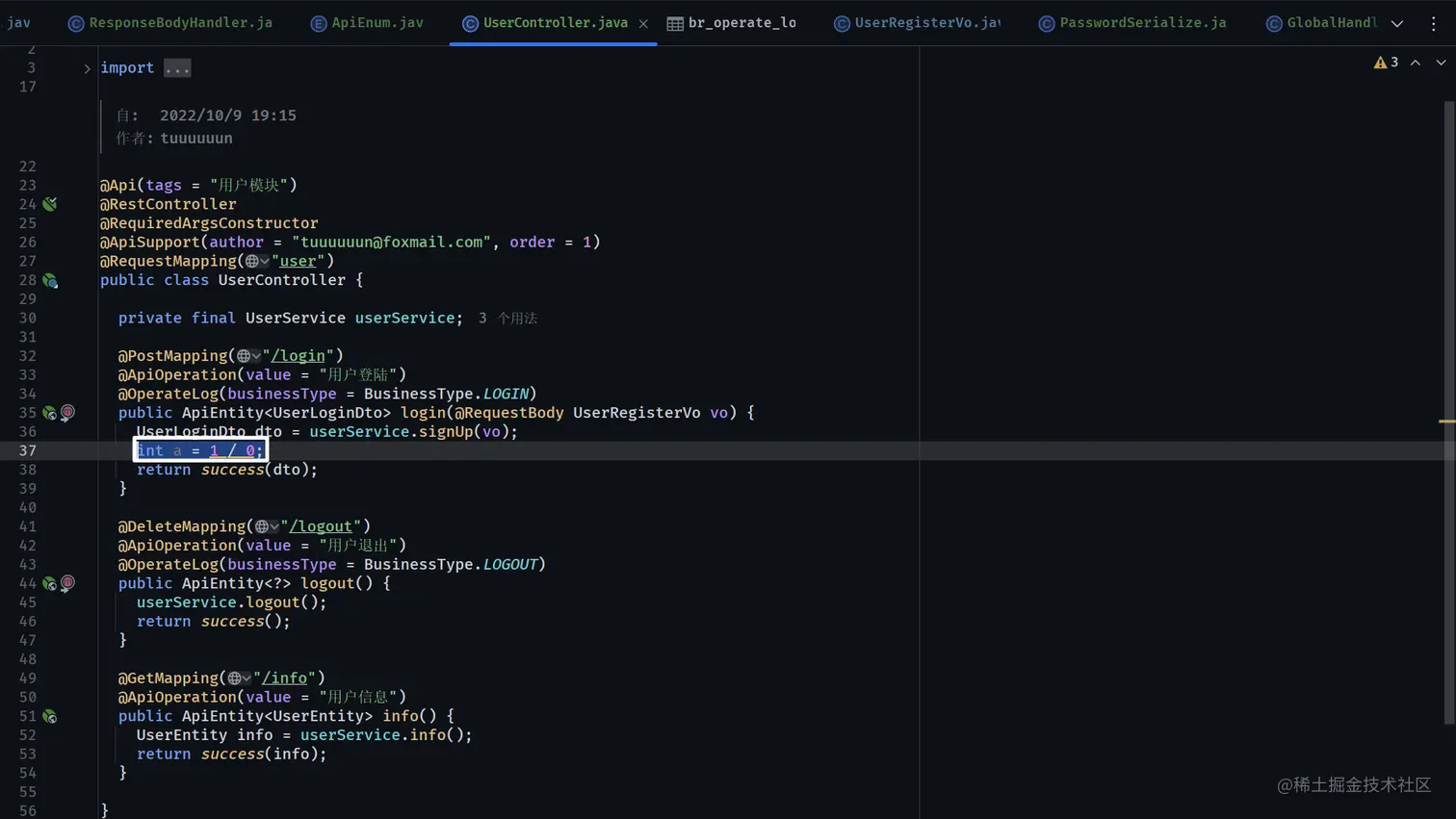The width and height of the screenshot is (1456, 819).
Task: Open the globe URL dropdown beside /info
Action: 239,678
